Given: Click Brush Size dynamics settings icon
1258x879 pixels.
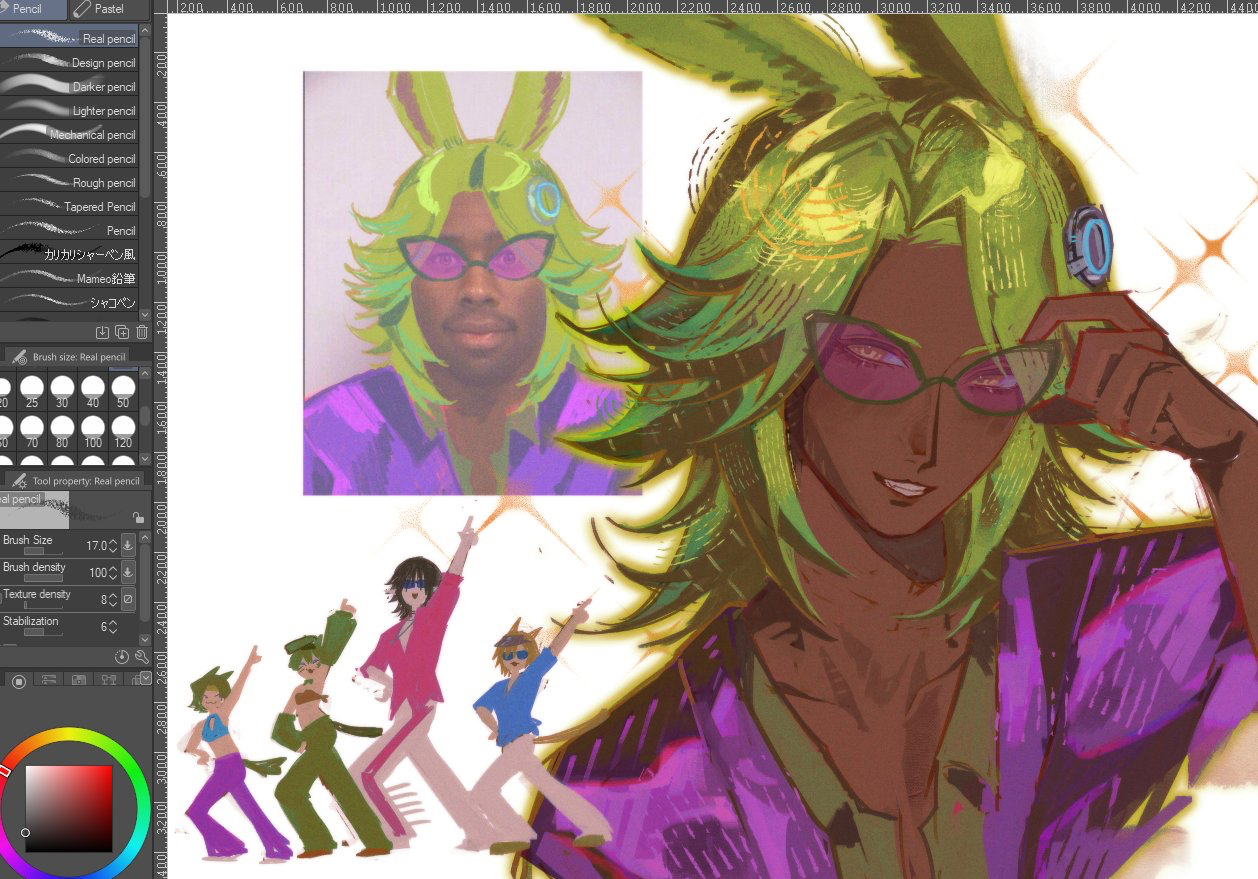Looking at the screenshot, I should (128, 545).
